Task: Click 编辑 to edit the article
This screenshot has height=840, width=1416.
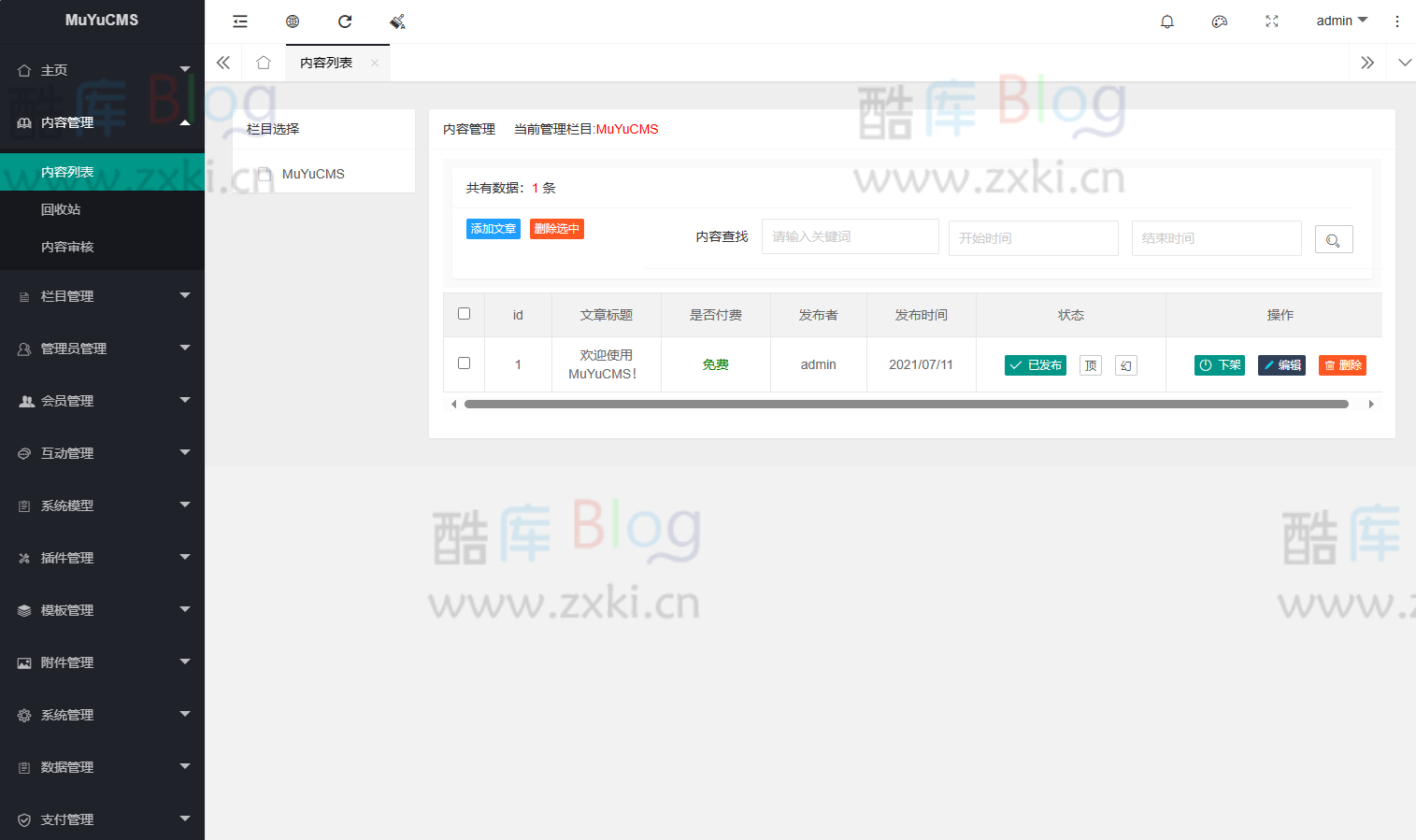Action: 1281,364
